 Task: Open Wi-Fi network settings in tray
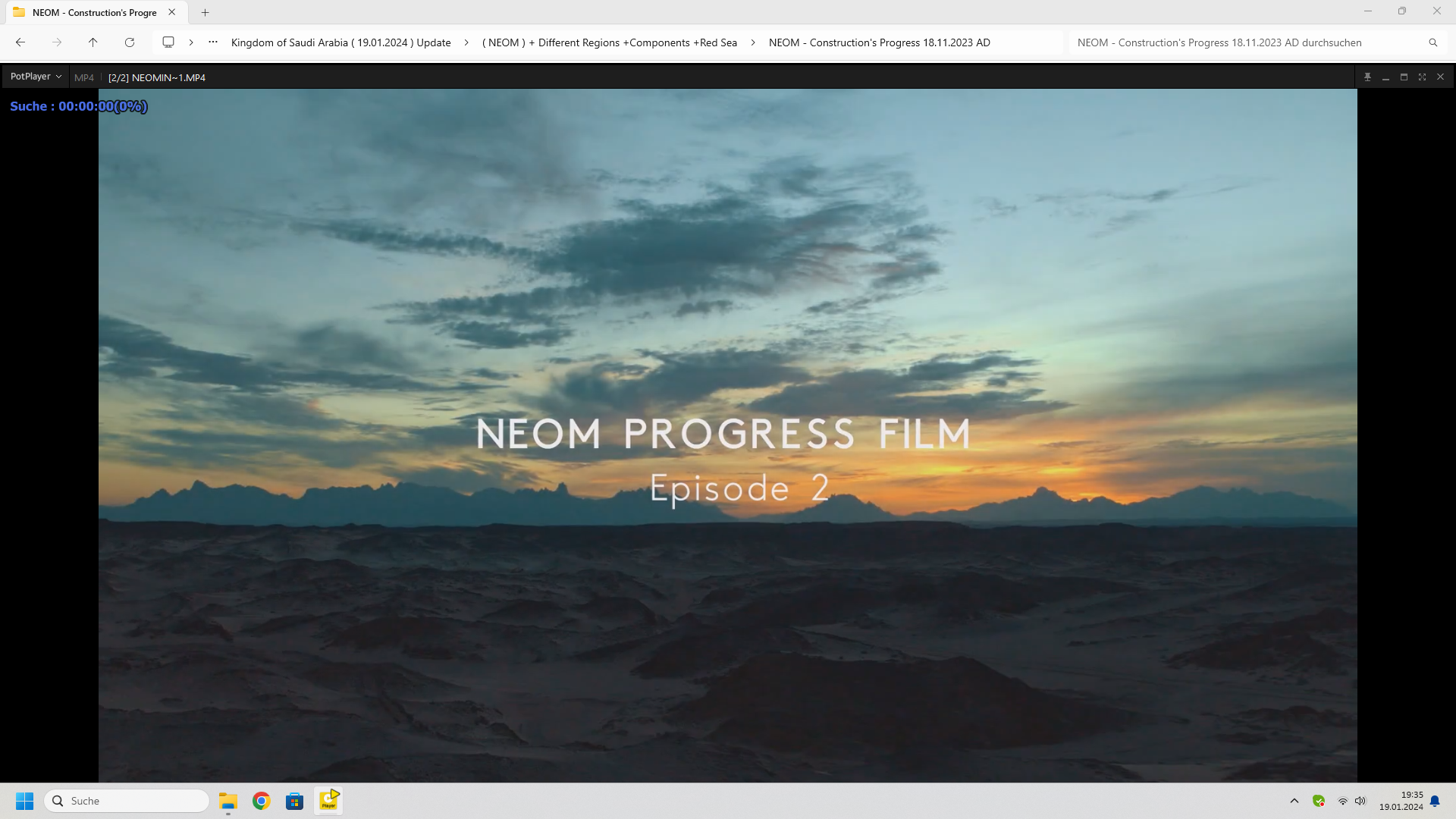(1342, 801)
